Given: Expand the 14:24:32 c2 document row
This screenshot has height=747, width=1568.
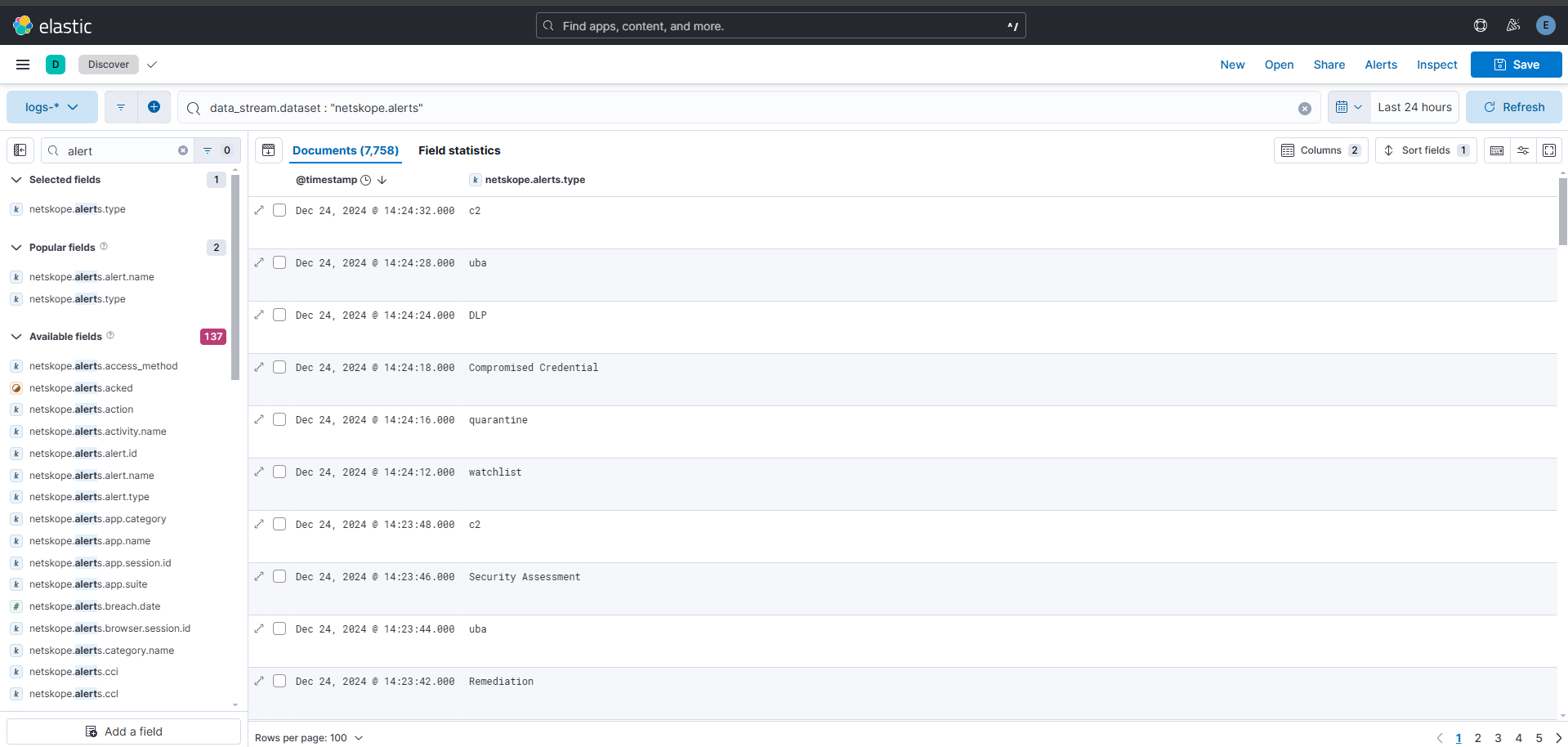Looking at the screenshot, I should [259, 210].
